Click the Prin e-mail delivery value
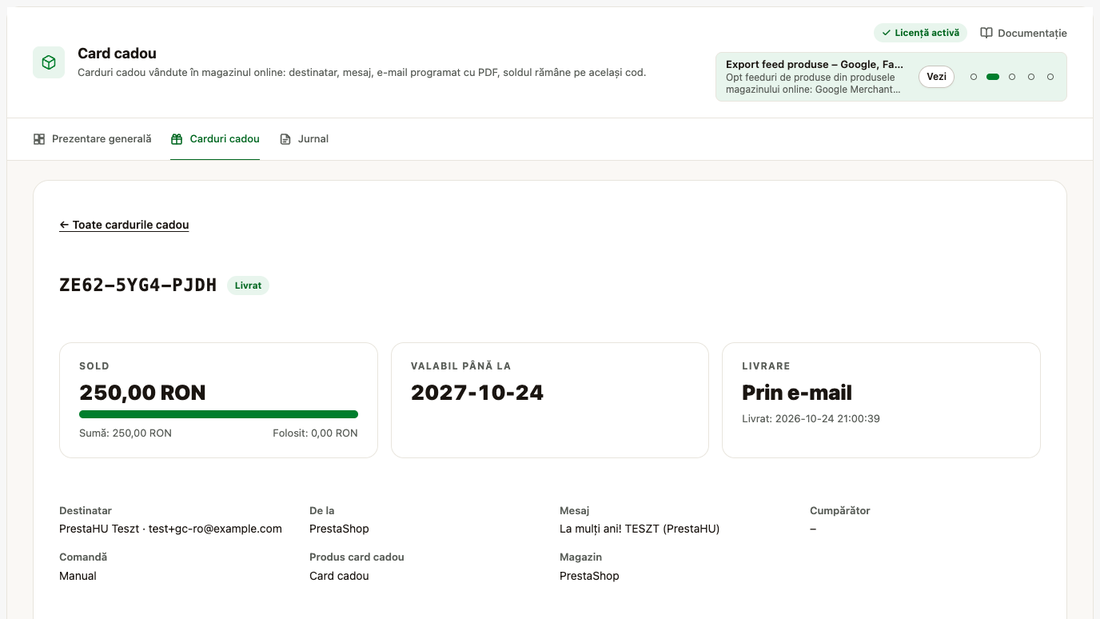This screenshot has height=619, width=1100. coord(797,392)
